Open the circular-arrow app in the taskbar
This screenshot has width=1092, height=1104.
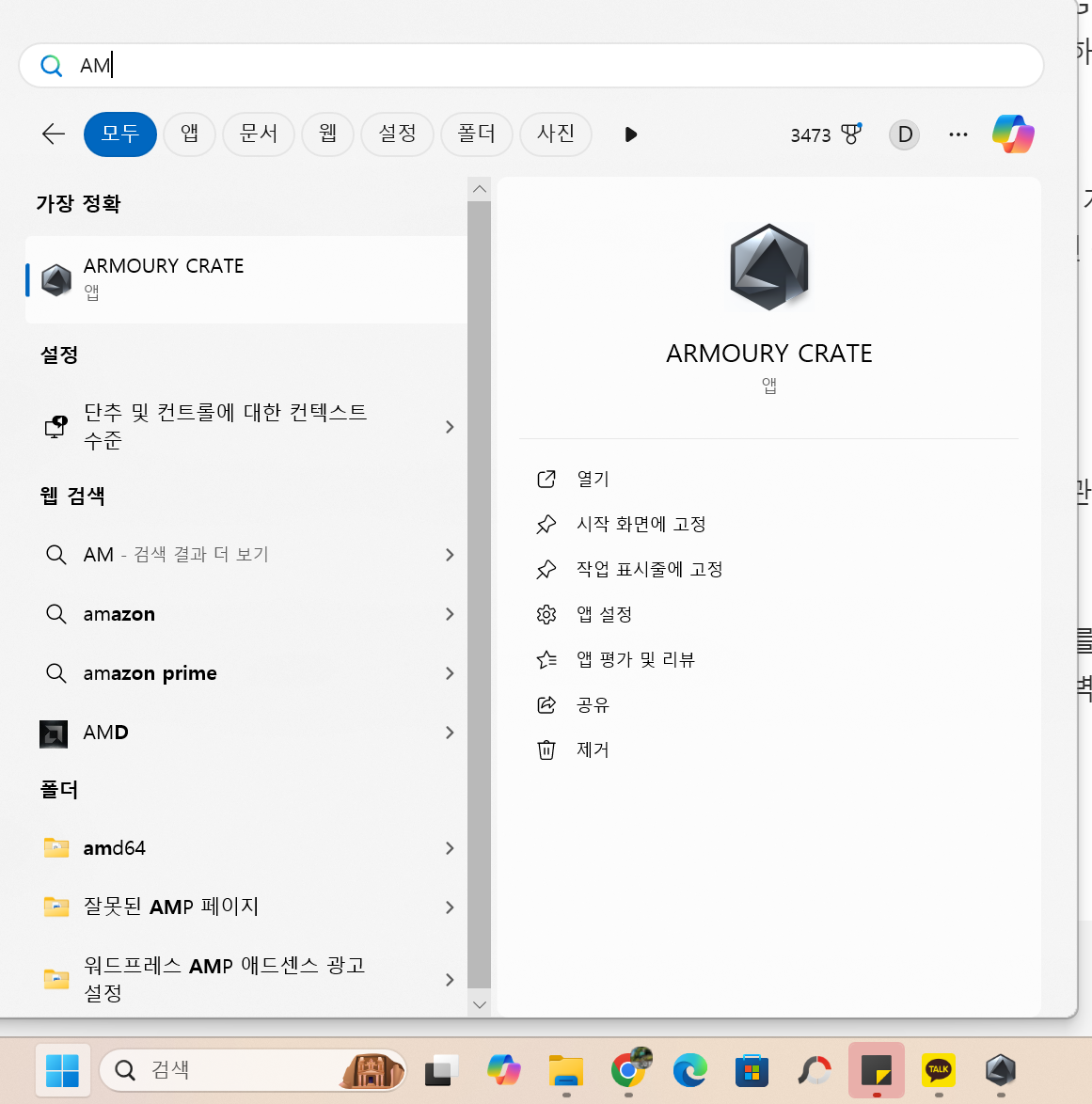point(815,1070)
